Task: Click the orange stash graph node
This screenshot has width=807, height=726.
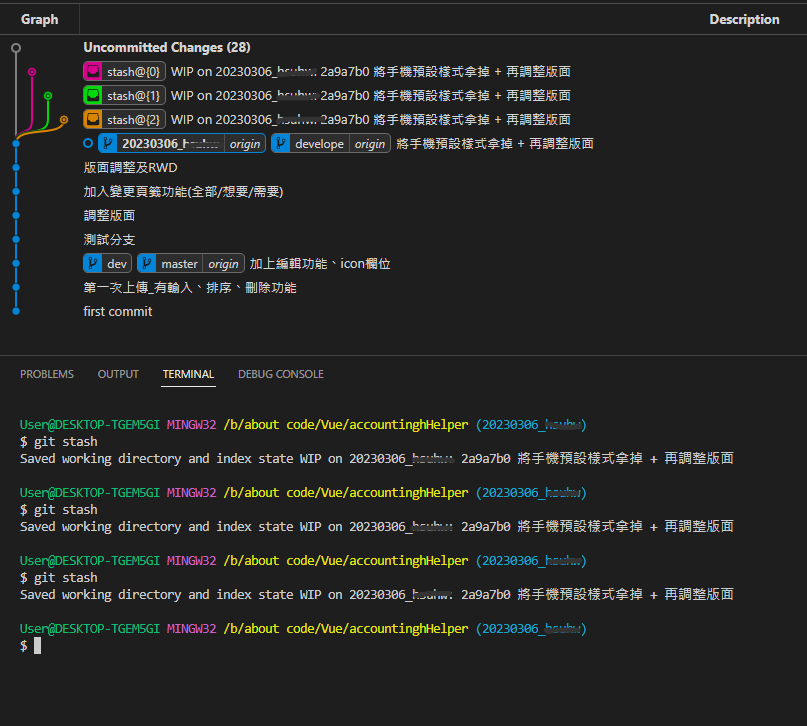Action: tap(64, 120)
